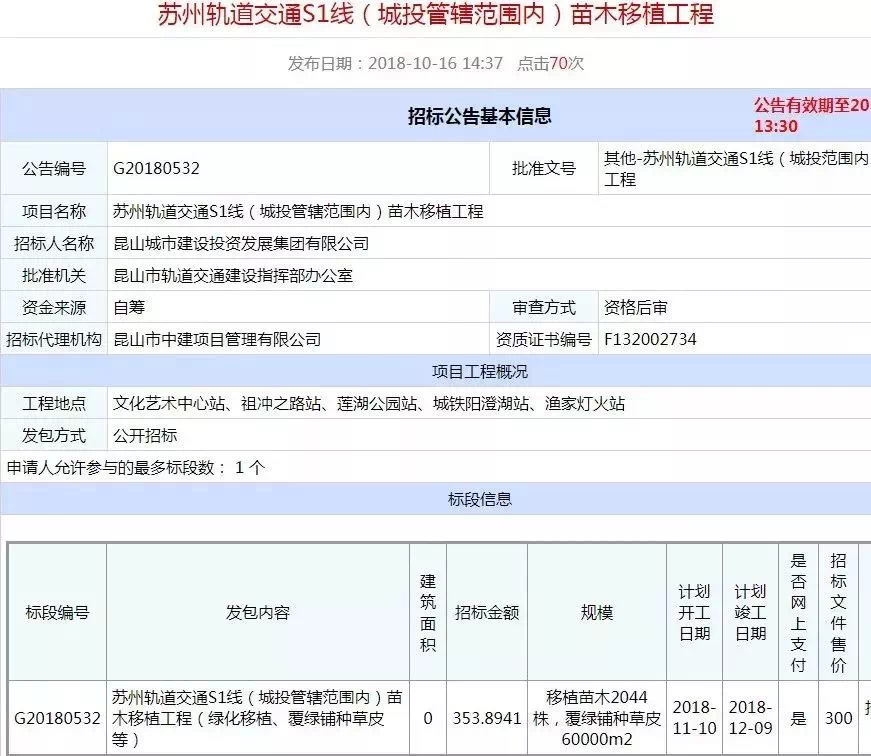Screen dimensions: 871x756
Task: Select the 招标人名称 value 昆山城市建设投资发展集团有限公司
Action: [x=241, y=243]
